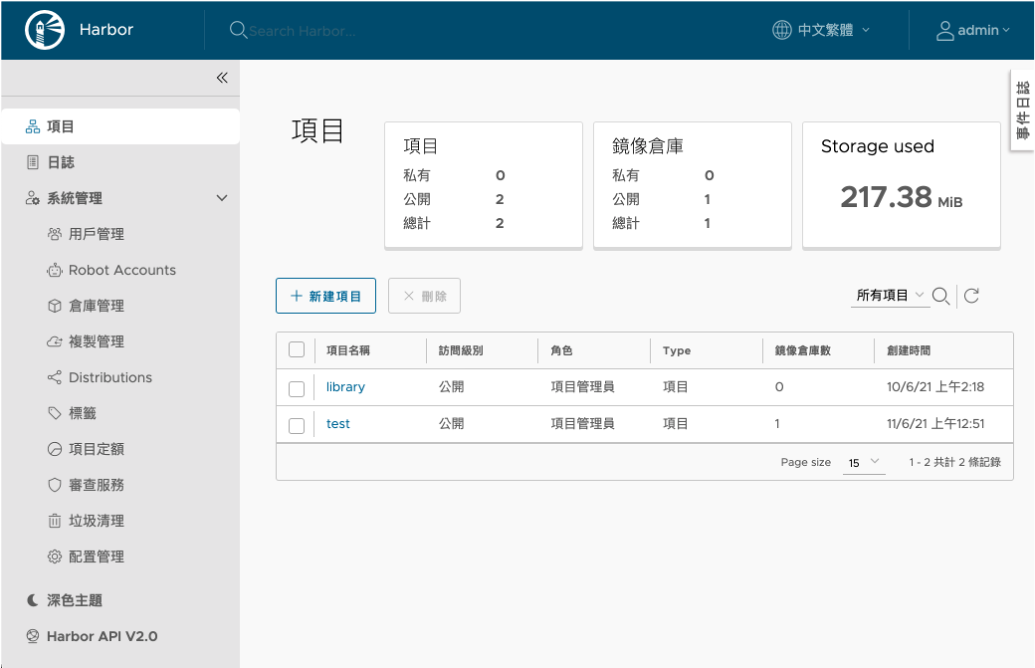Image resolution: width=1035 pixels, height=668 pixels.
Task: Click the 1 - 2 共計 2 條記錄 text
Action: coord(954,462)
